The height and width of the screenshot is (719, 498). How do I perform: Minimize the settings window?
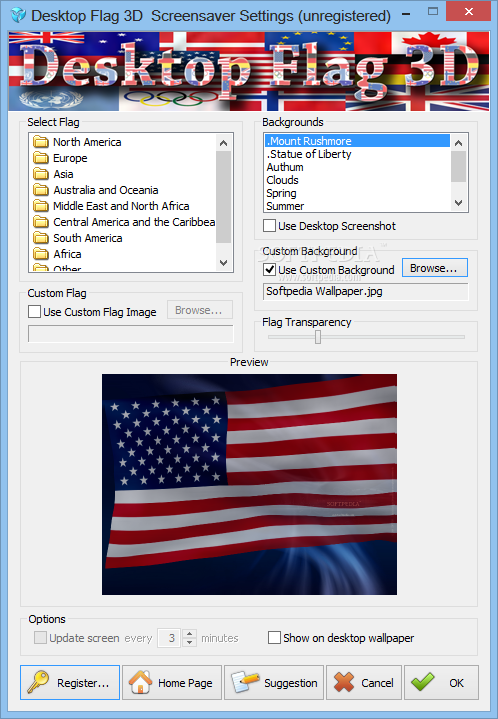click(x=406, y=14)
